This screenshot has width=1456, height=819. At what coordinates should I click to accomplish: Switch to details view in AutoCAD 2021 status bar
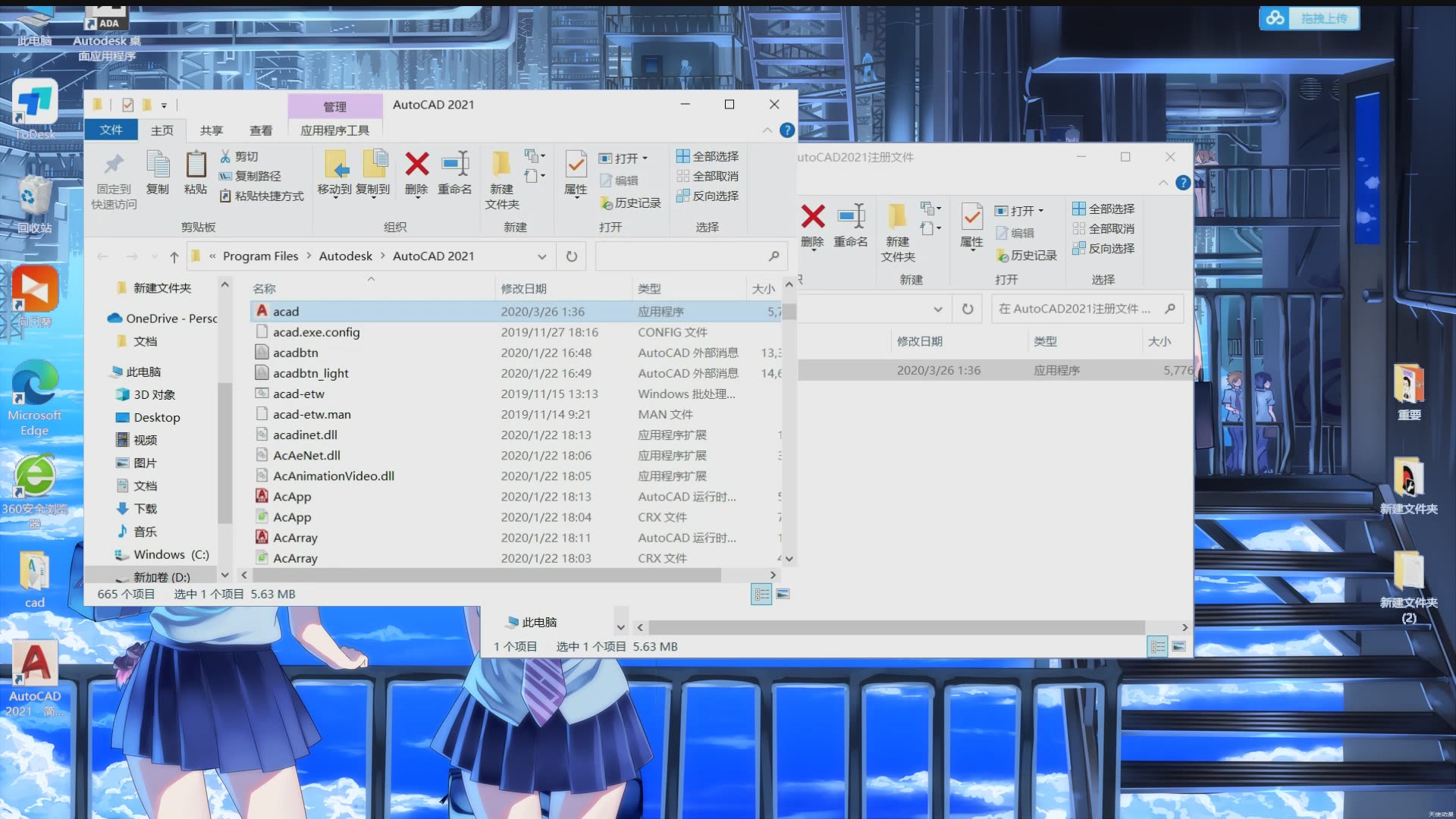click(761, 595)
